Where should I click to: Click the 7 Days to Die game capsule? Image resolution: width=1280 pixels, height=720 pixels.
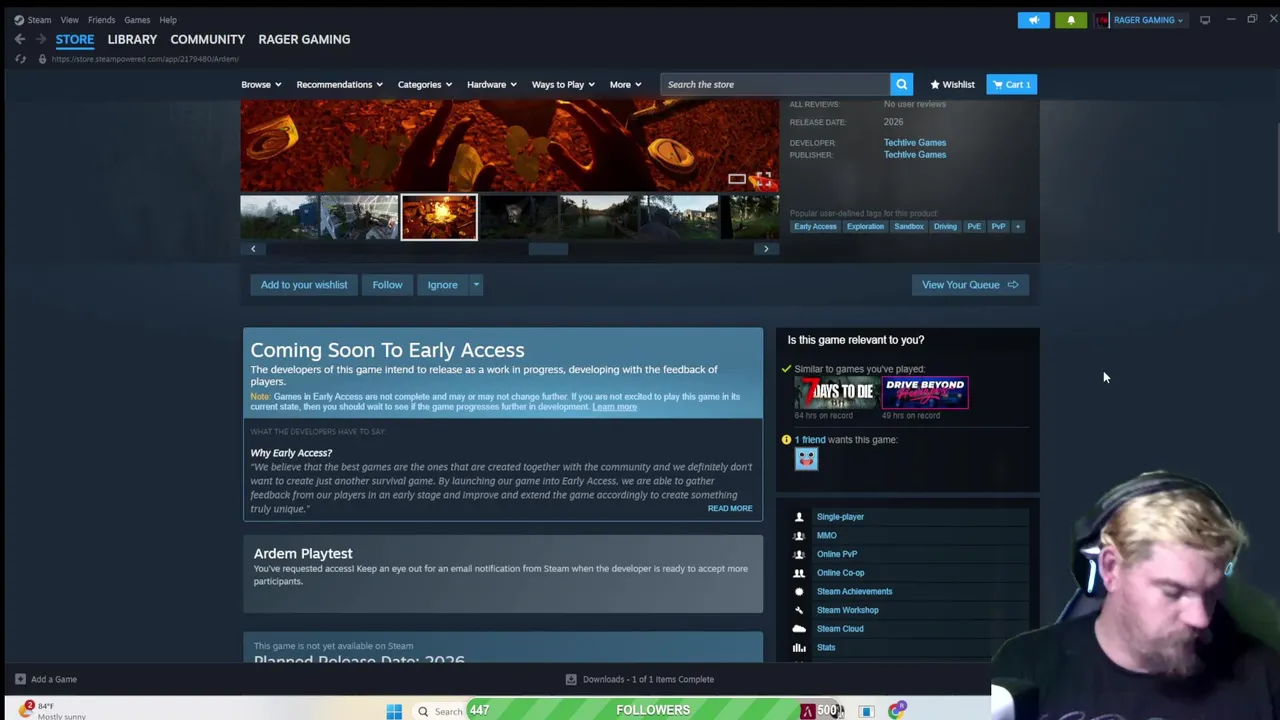tap(835, 392)
